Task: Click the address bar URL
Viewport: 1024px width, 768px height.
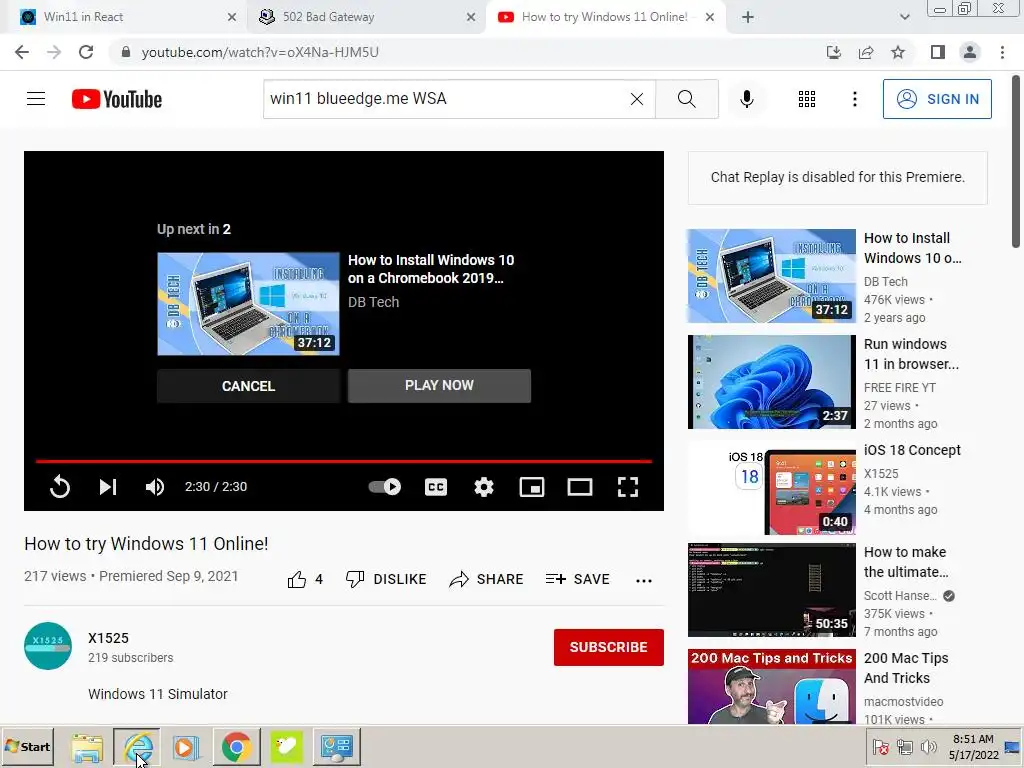Action: point(260,52)
